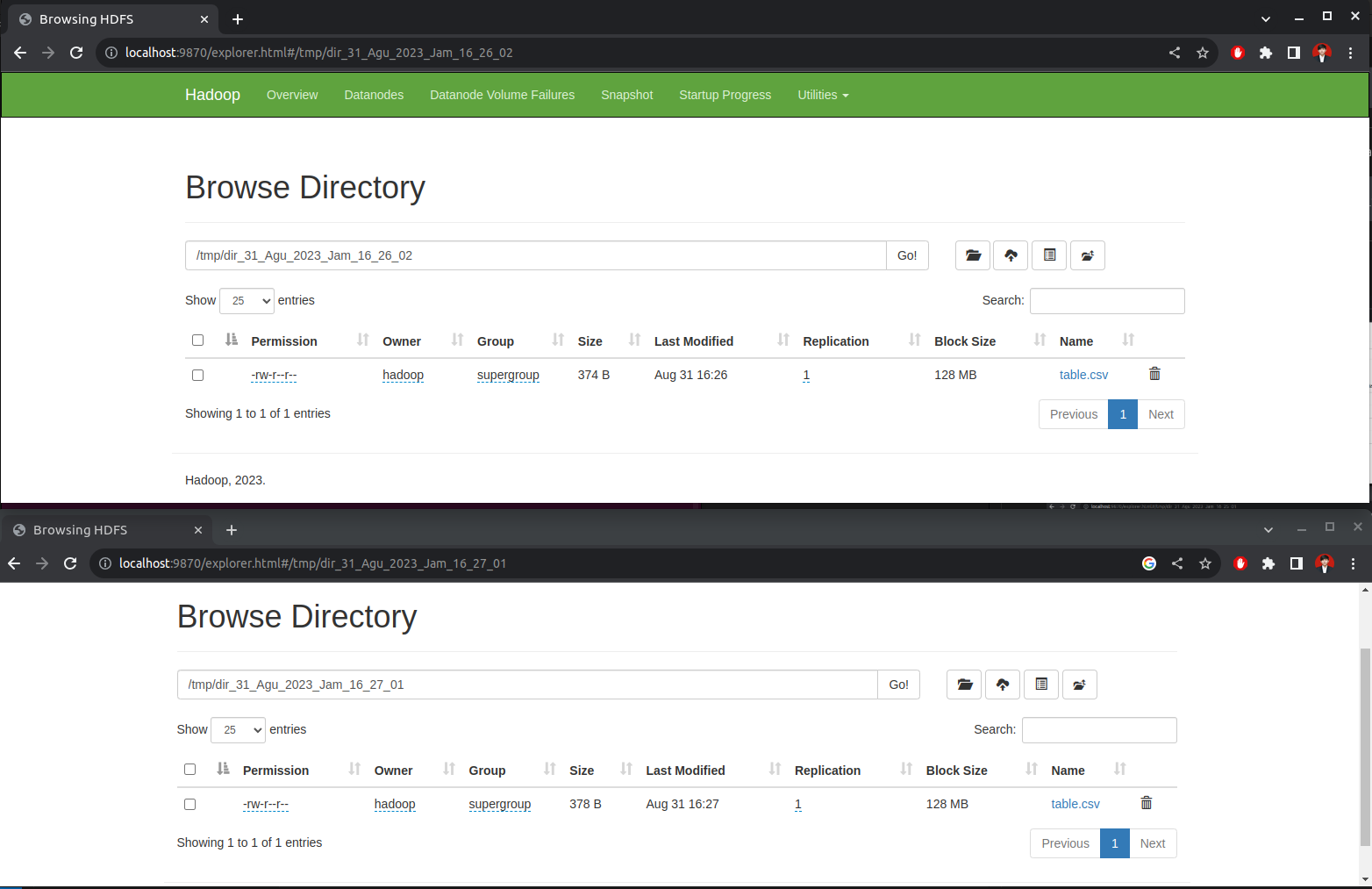The width and height of the screenshot is (1372, 889).
Task: Click Search field in top window
Action: 1107,301
